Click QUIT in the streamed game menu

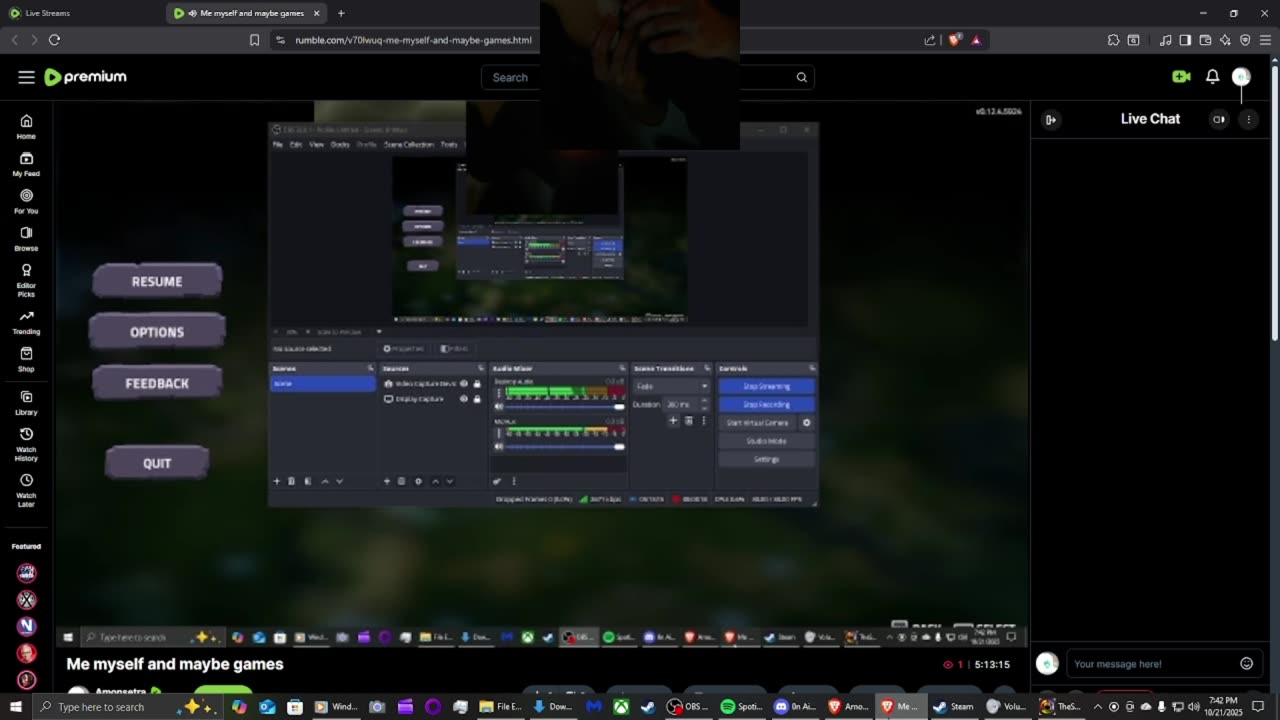pos(157,463)
